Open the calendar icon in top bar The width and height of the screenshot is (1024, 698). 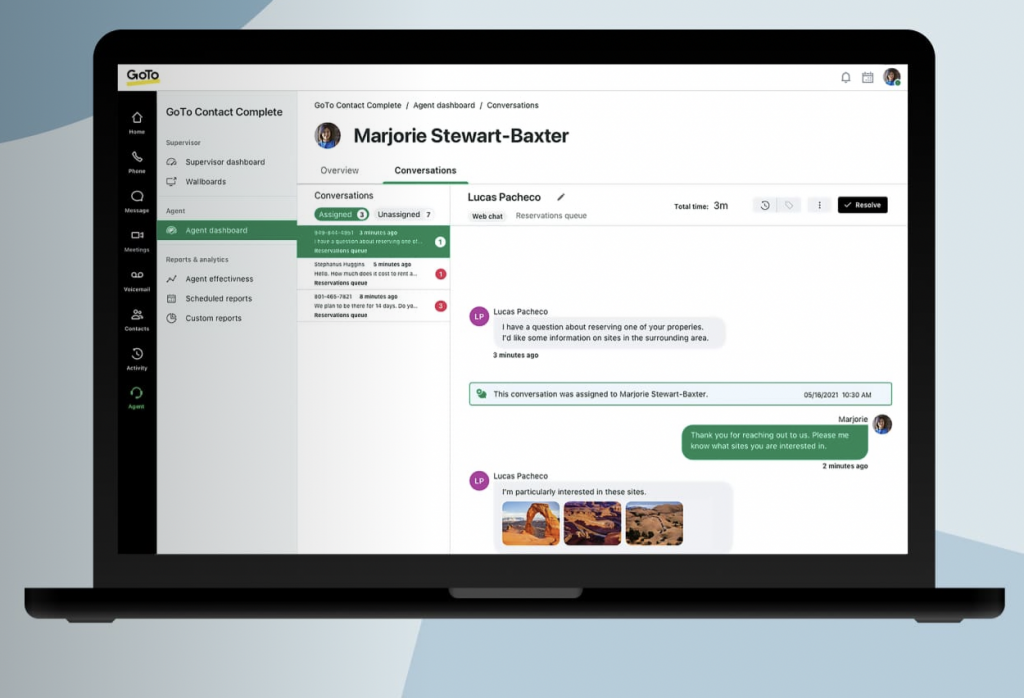pos(867,77)
